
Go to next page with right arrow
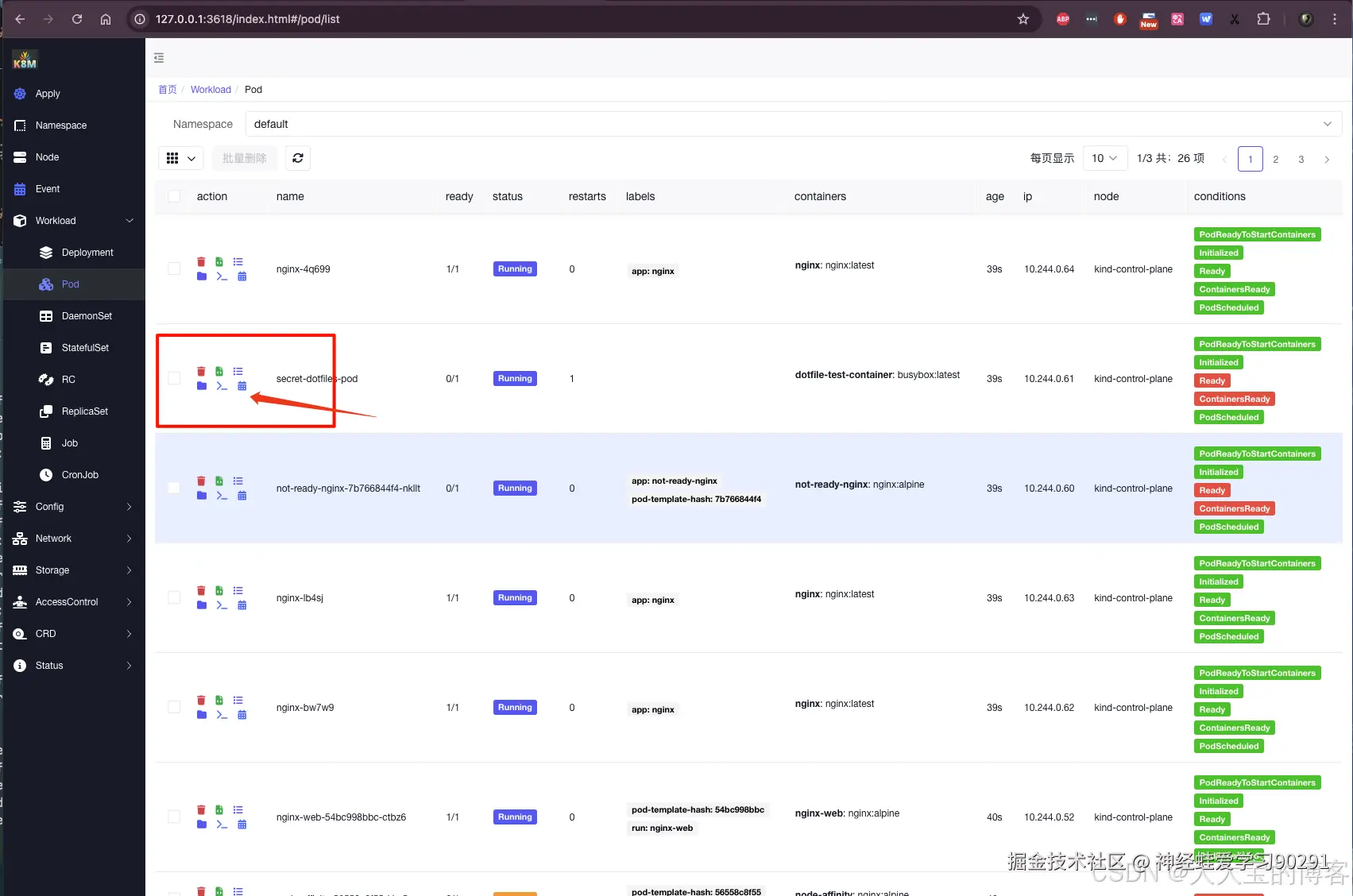(x=1327, y=159)
